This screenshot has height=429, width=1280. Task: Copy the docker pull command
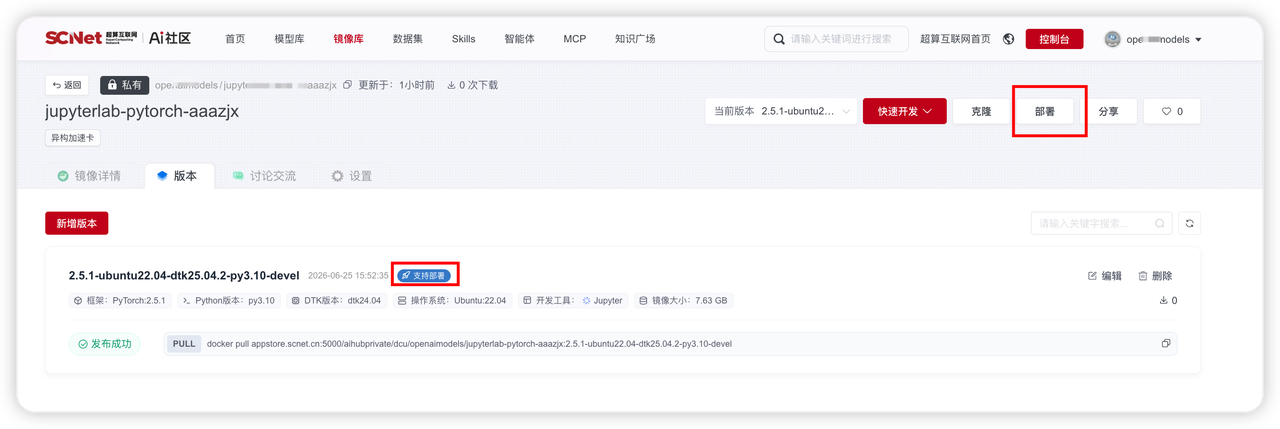(1166, 344)
